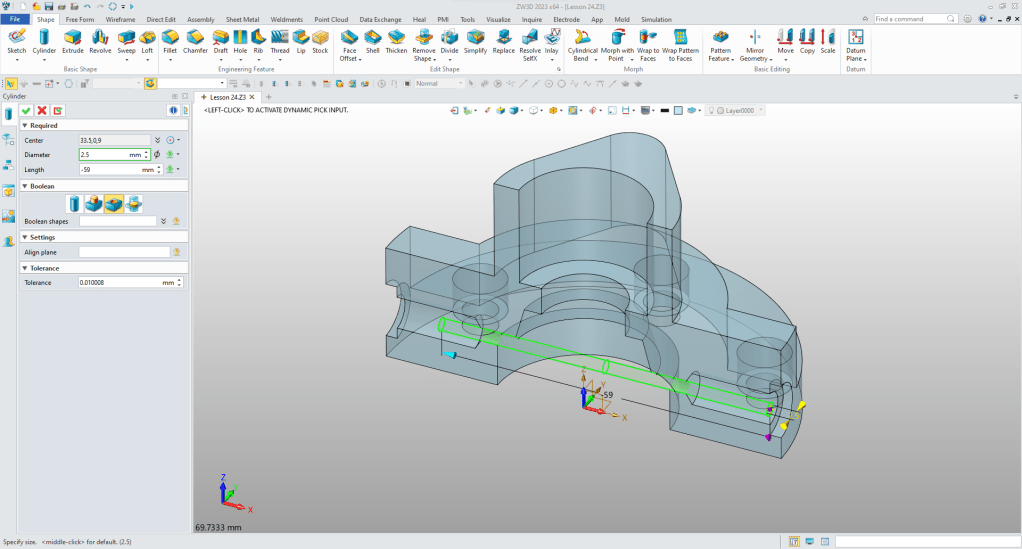Add a new document tab with plus
1022x549 pixels.
(268, 96)
